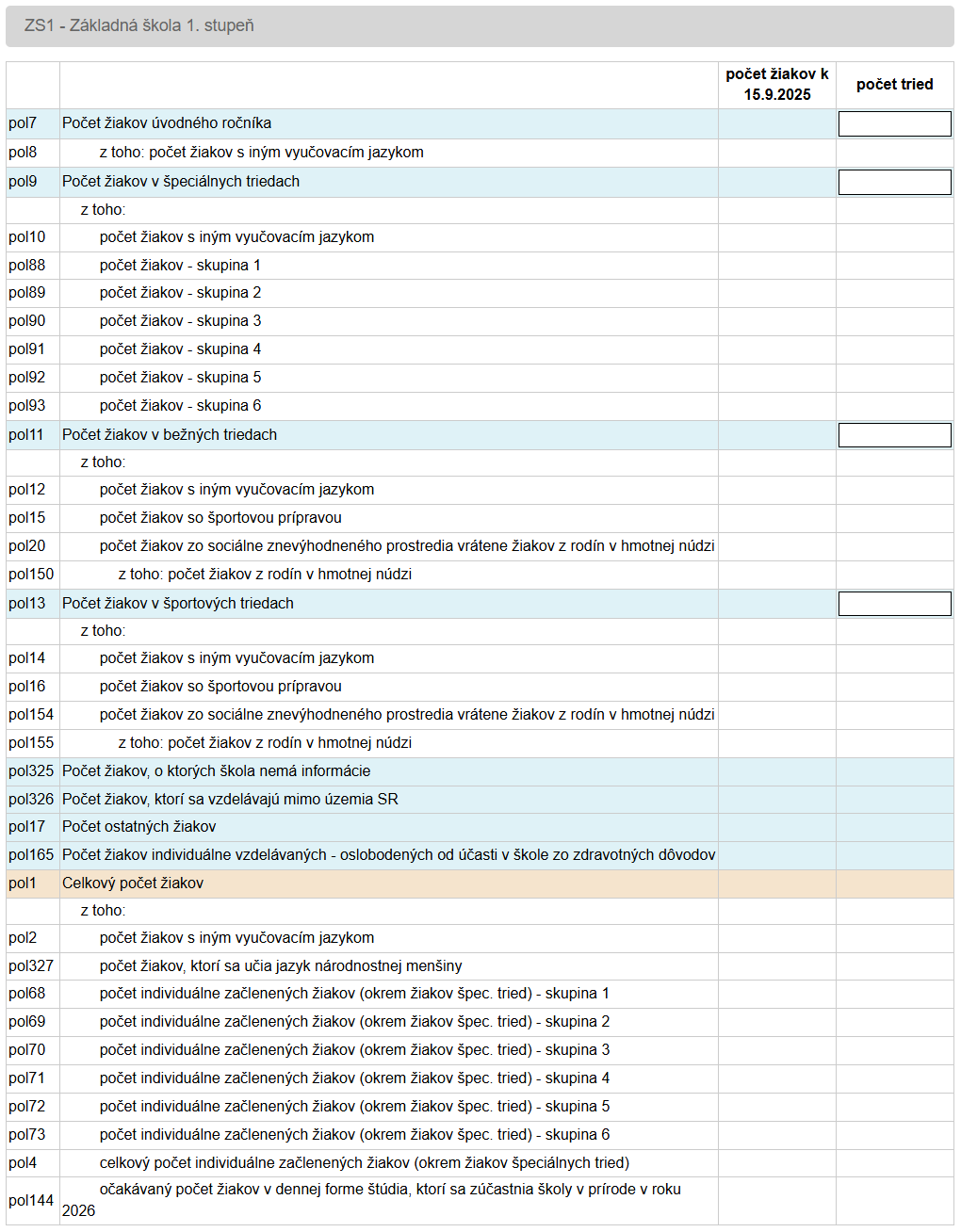Click the pol4 celkový počet individuálne začlenených row

[364, 1163]
